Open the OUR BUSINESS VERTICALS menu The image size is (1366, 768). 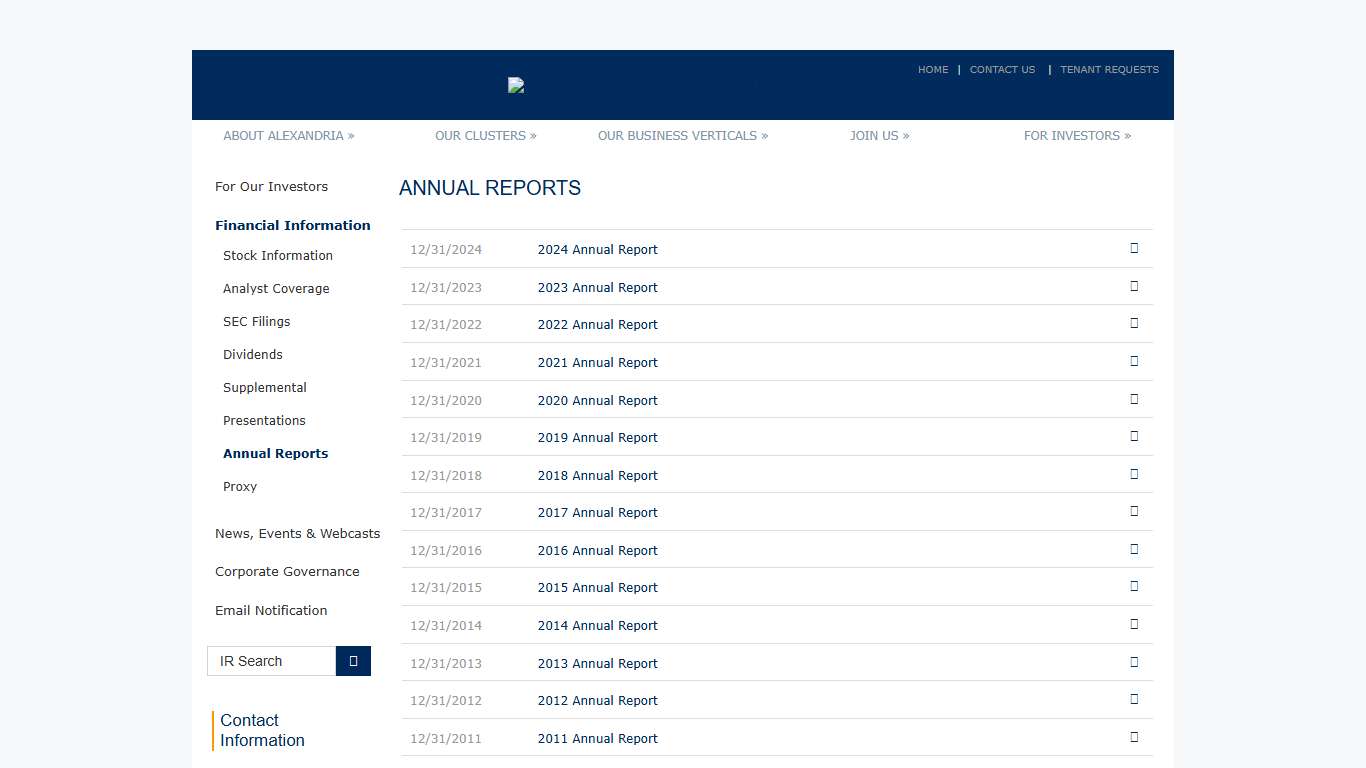point(682,135)
